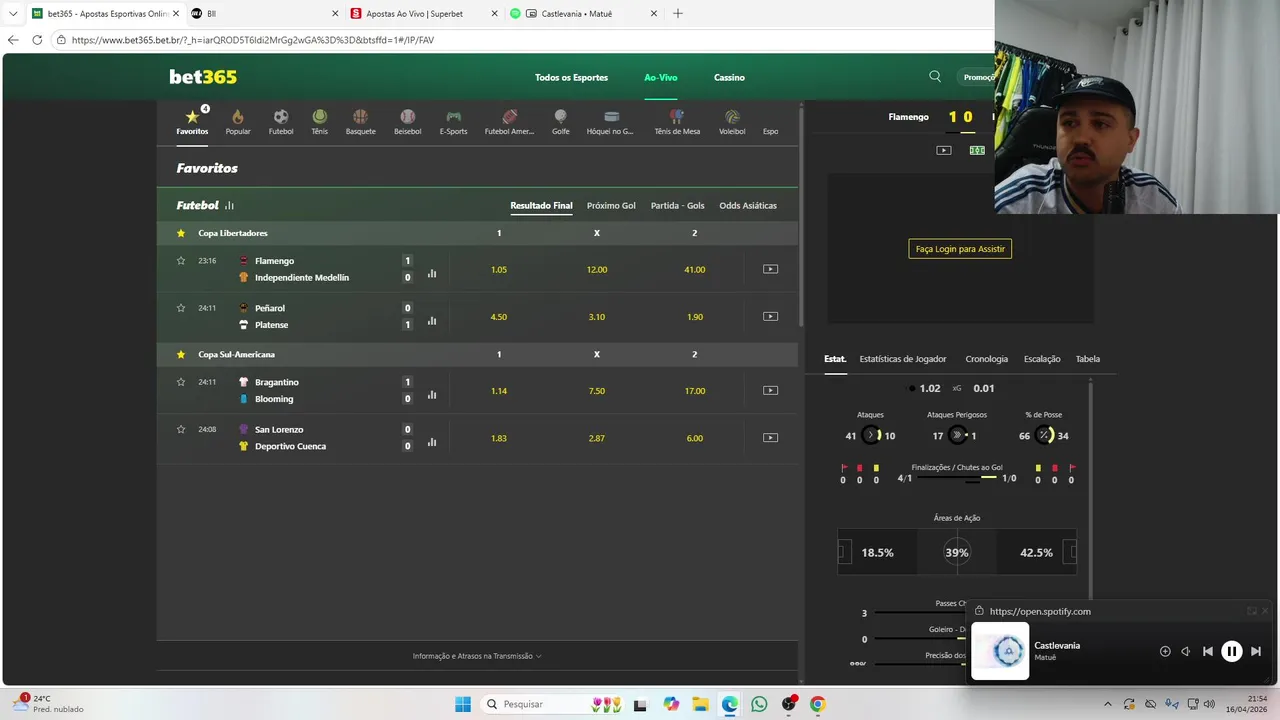Switch to Castlevania Matué browser tab

click(583, 14)
